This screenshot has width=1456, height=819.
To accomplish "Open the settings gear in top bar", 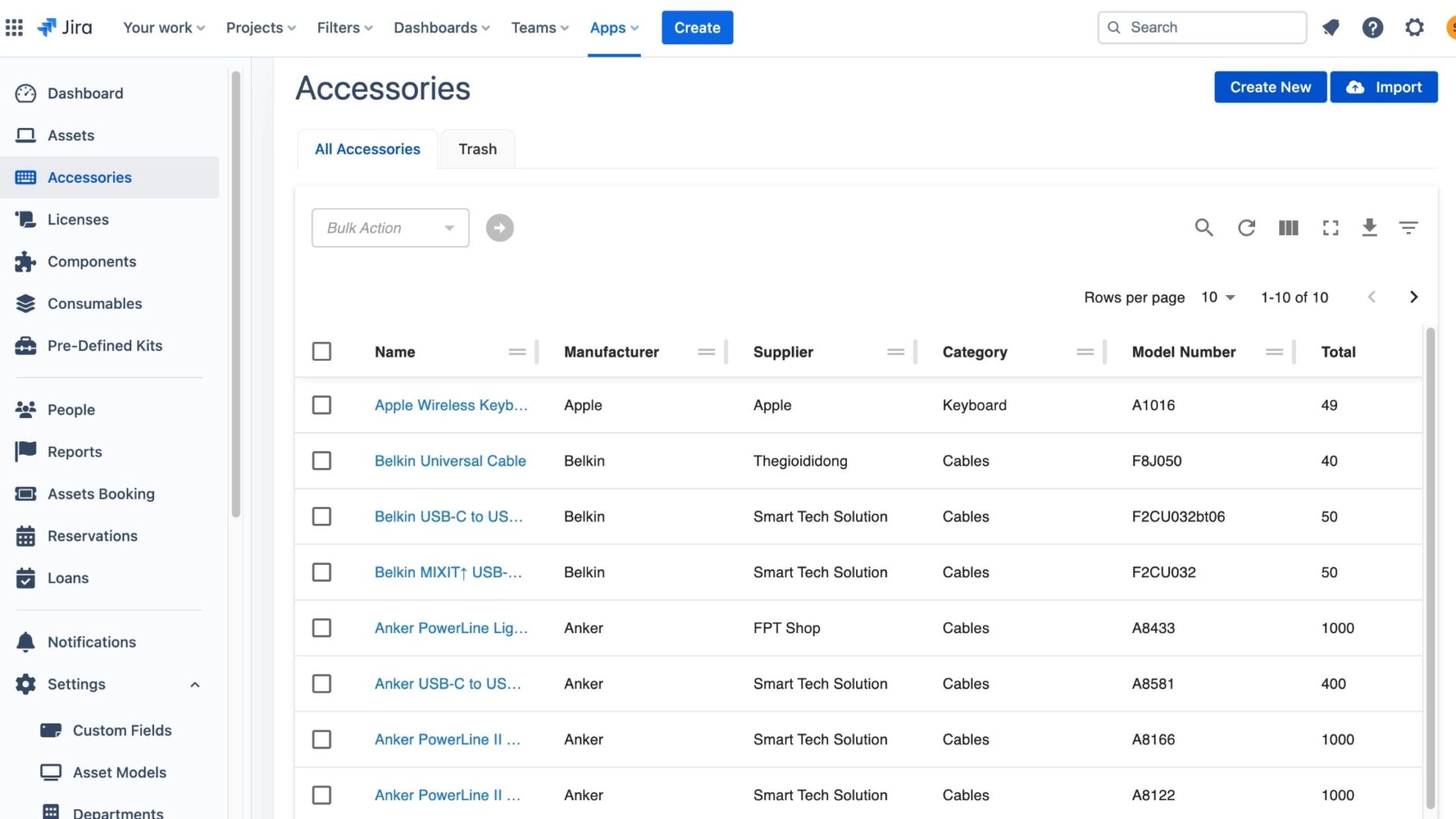I will pyautogui.click(x=1414, y=27).
